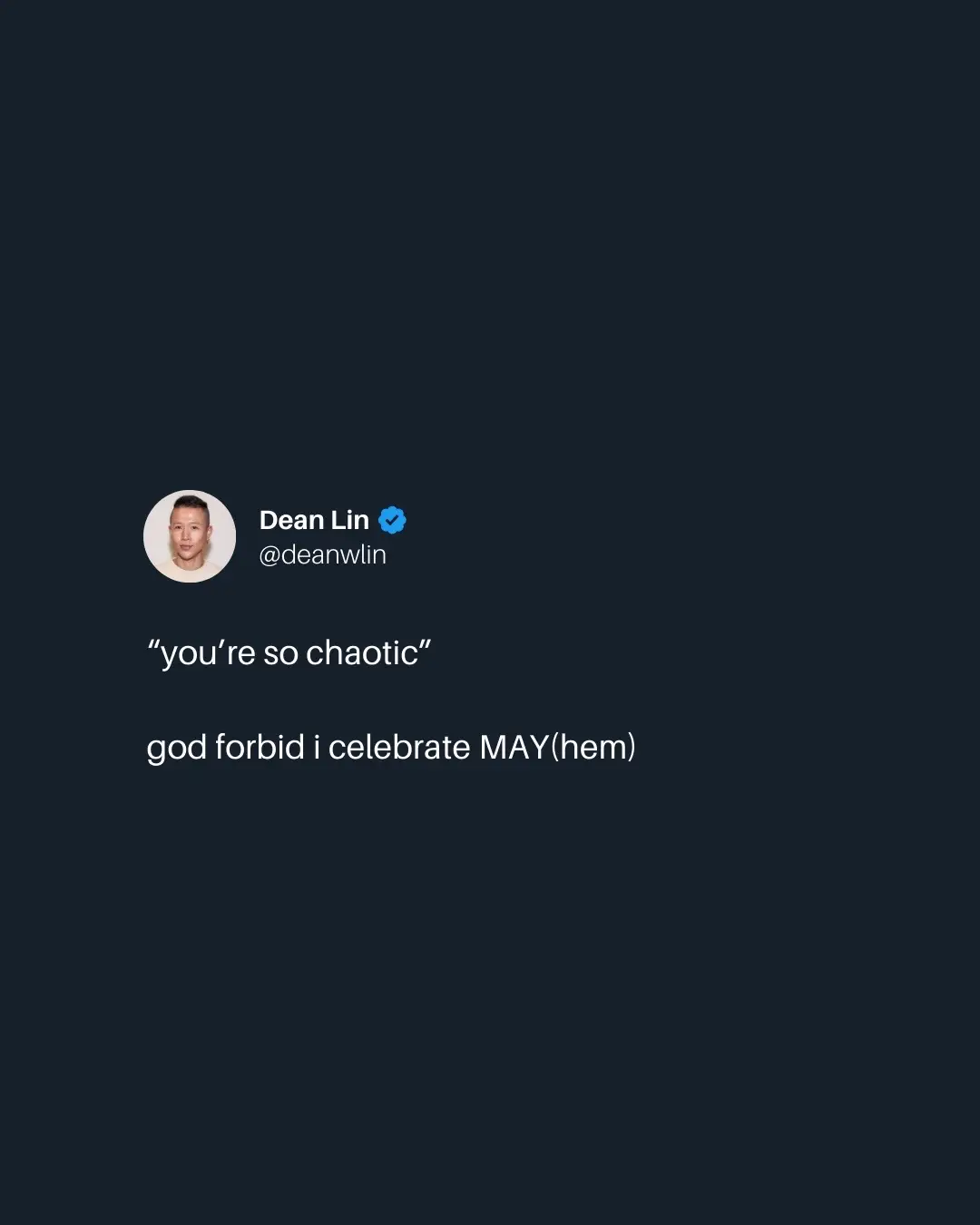
Task: Click the "(hem)" text in parentheses
Action: tap(593, 748)
